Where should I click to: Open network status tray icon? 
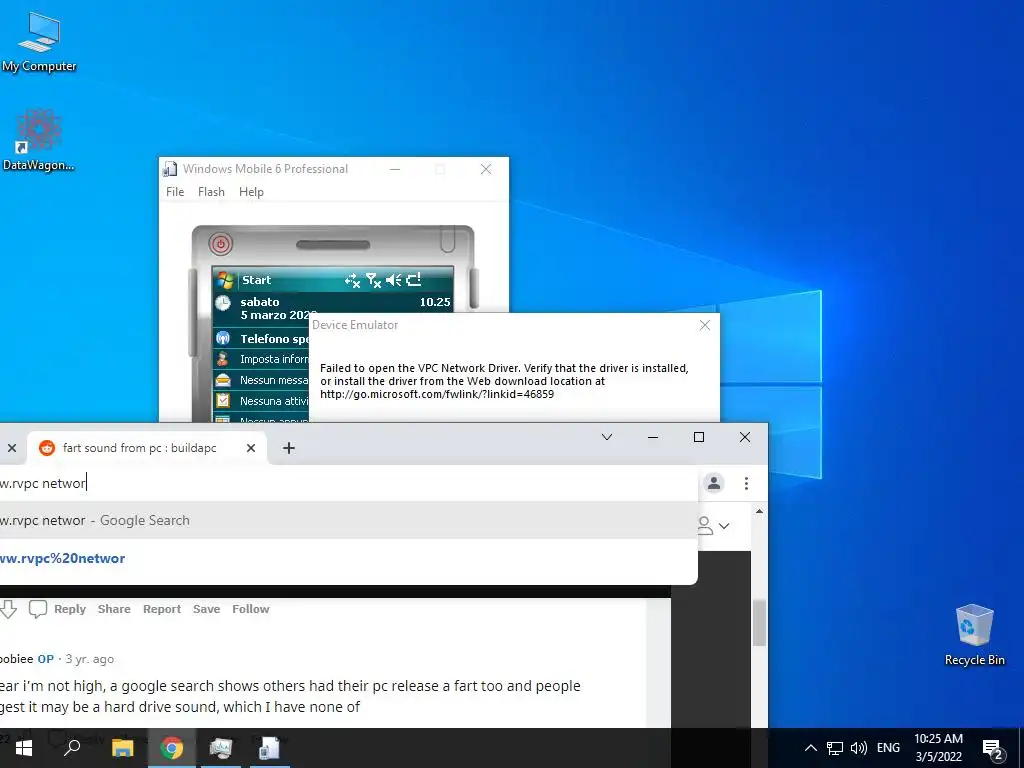click(835, 748)
